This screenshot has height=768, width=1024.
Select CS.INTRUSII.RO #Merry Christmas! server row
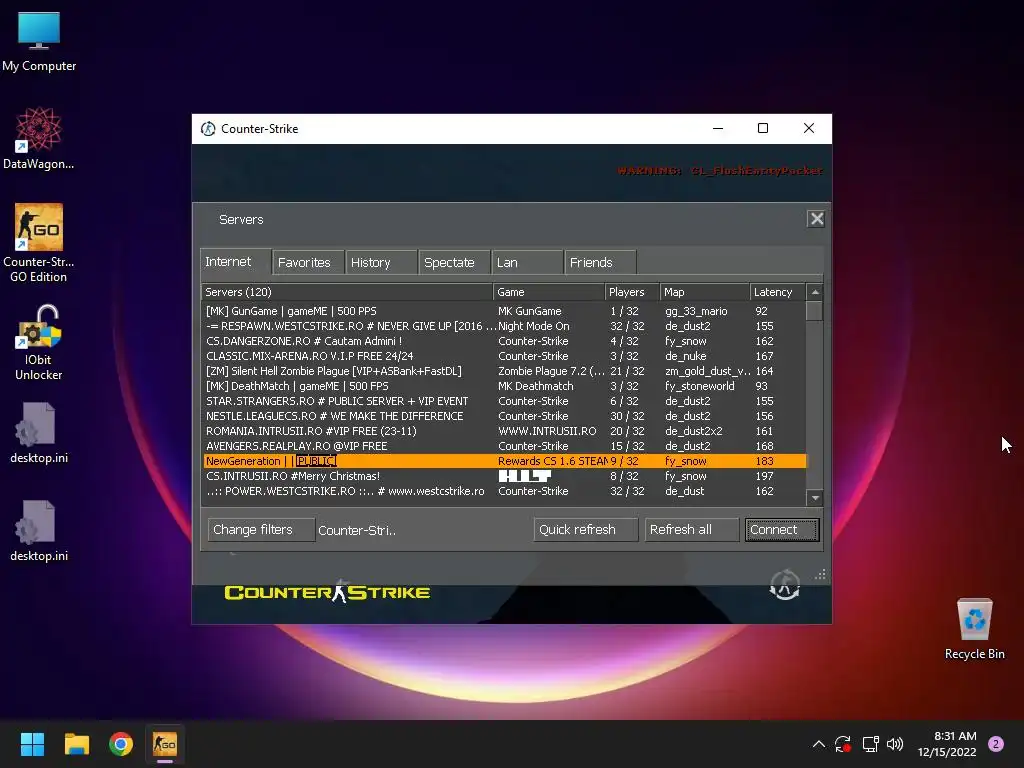(x=504, y=476)
